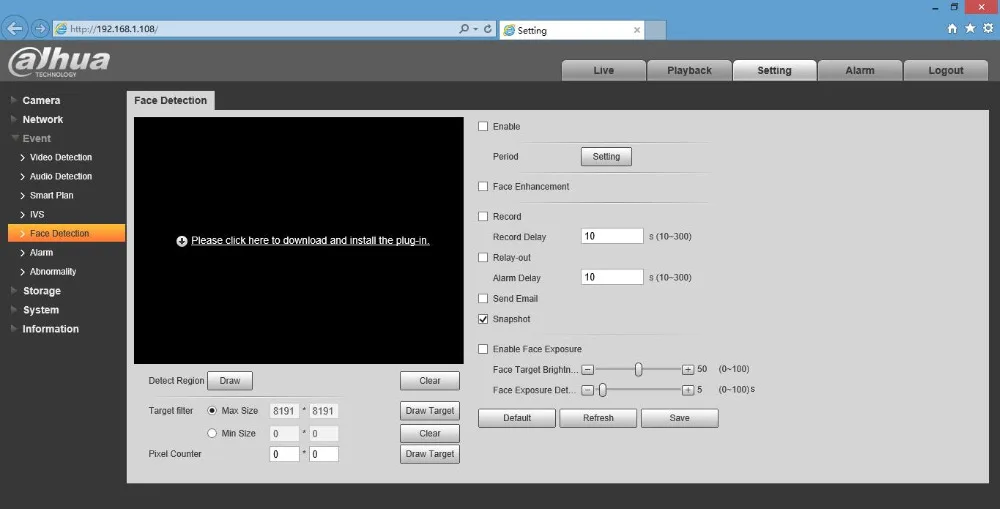This screenshot has width=1000, height=509.
Task: Open browser home icon
Action: click(952, 28)
